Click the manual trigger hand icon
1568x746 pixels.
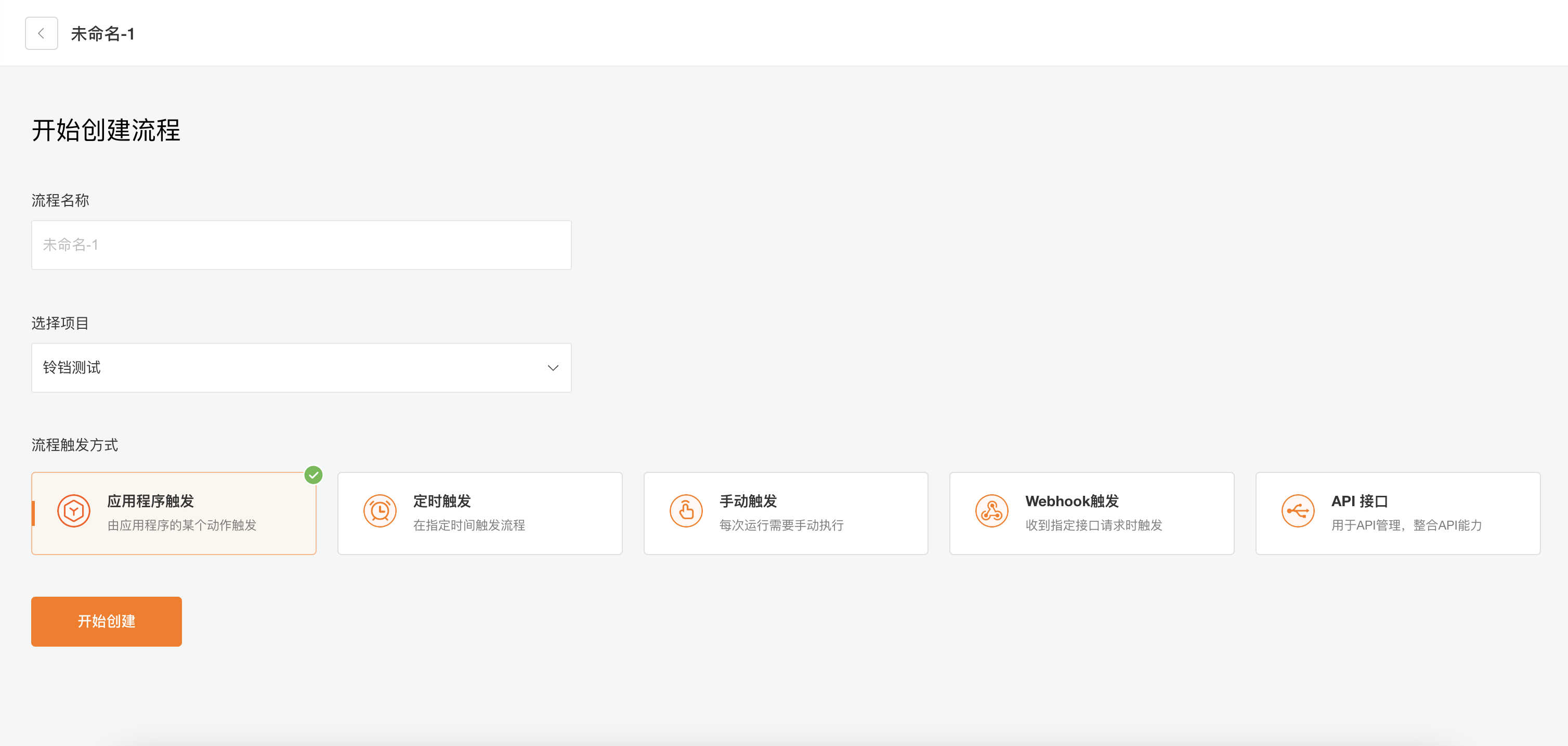(x=686, y=511)
